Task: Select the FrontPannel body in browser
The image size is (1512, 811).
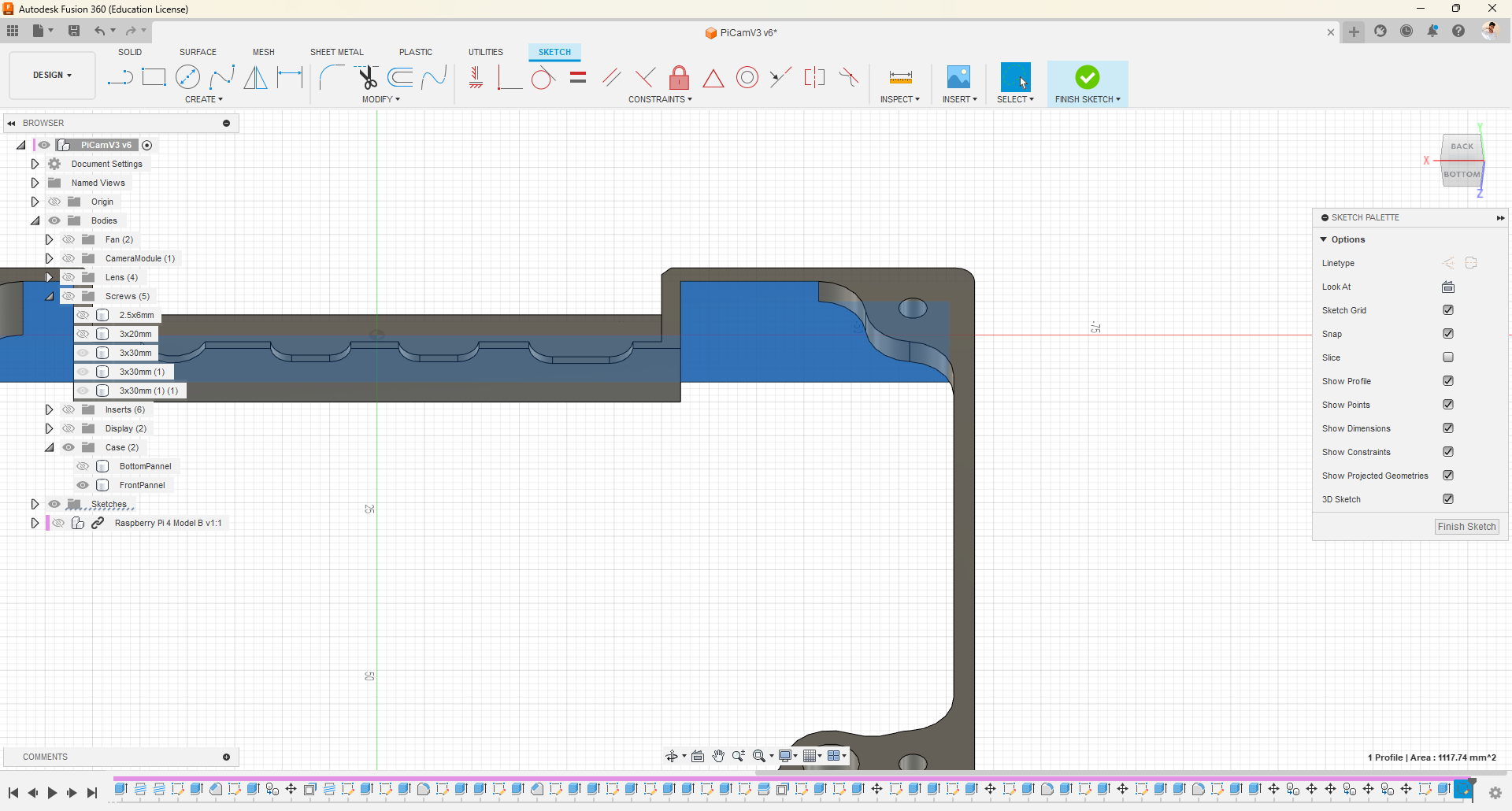Action: point(143,485)
